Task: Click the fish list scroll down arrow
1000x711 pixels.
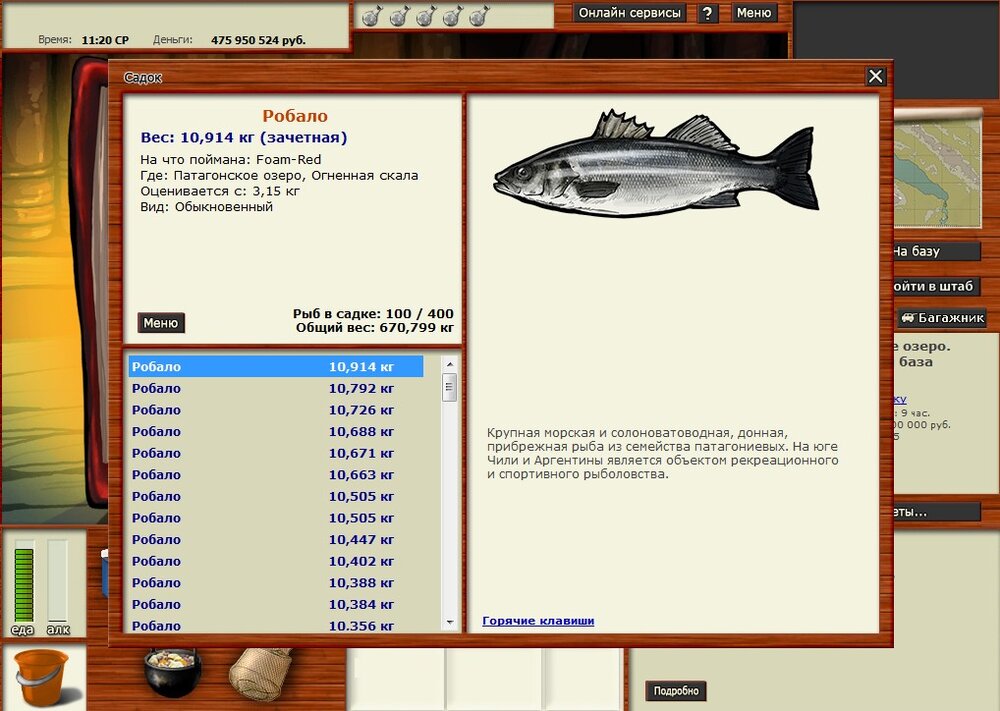Action: pyautogui.click(x=450, y=622)
